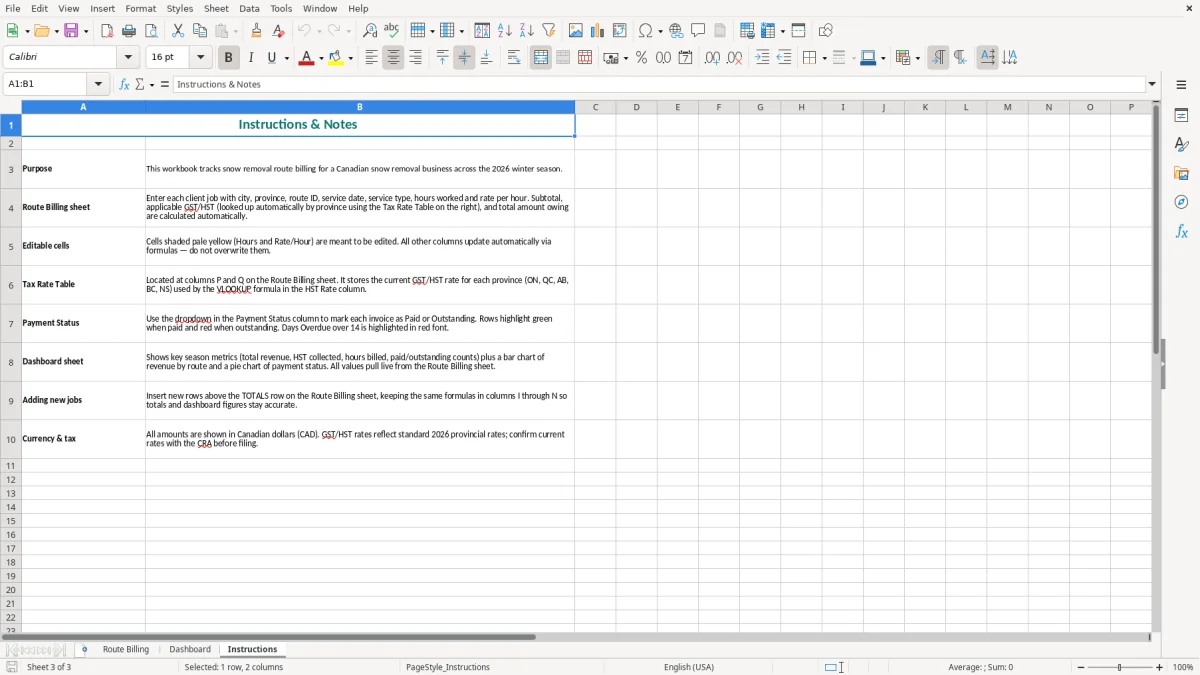Click the Print icon
The image size is (1200, 675).
coord(129,31)
